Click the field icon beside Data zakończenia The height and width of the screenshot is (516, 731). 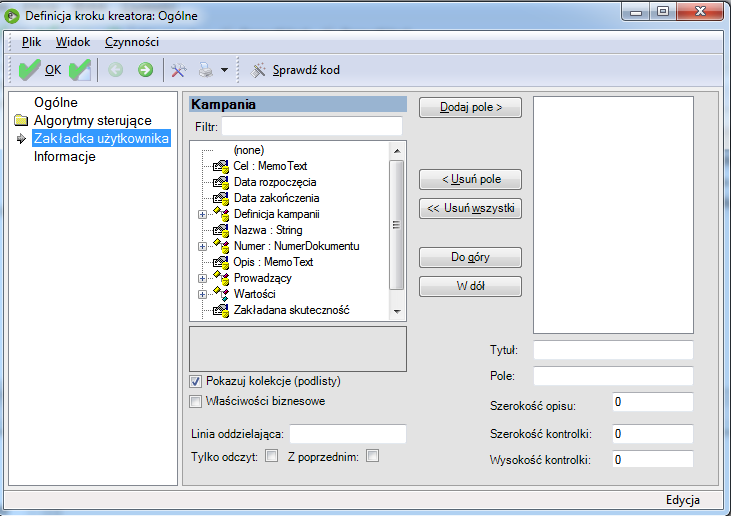(221, 199)
